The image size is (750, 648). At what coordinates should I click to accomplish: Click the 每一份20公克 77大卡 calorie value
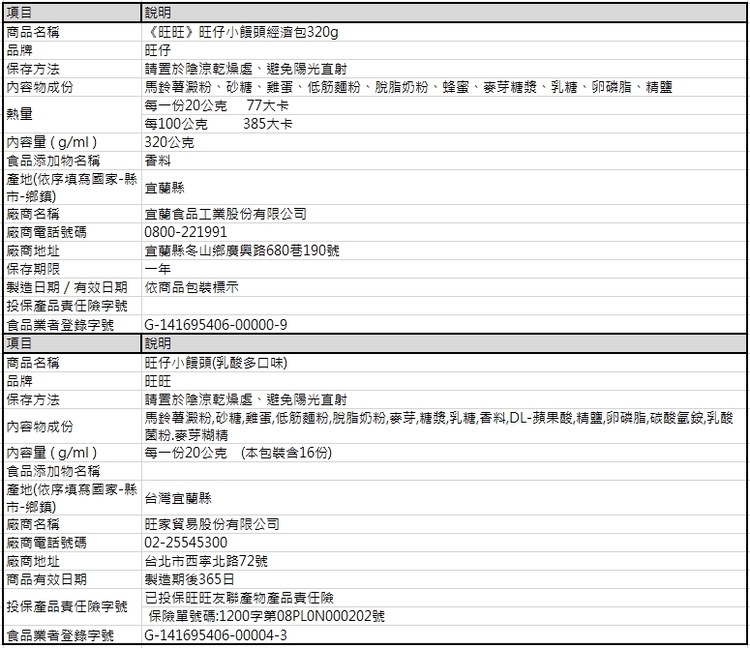214,105
